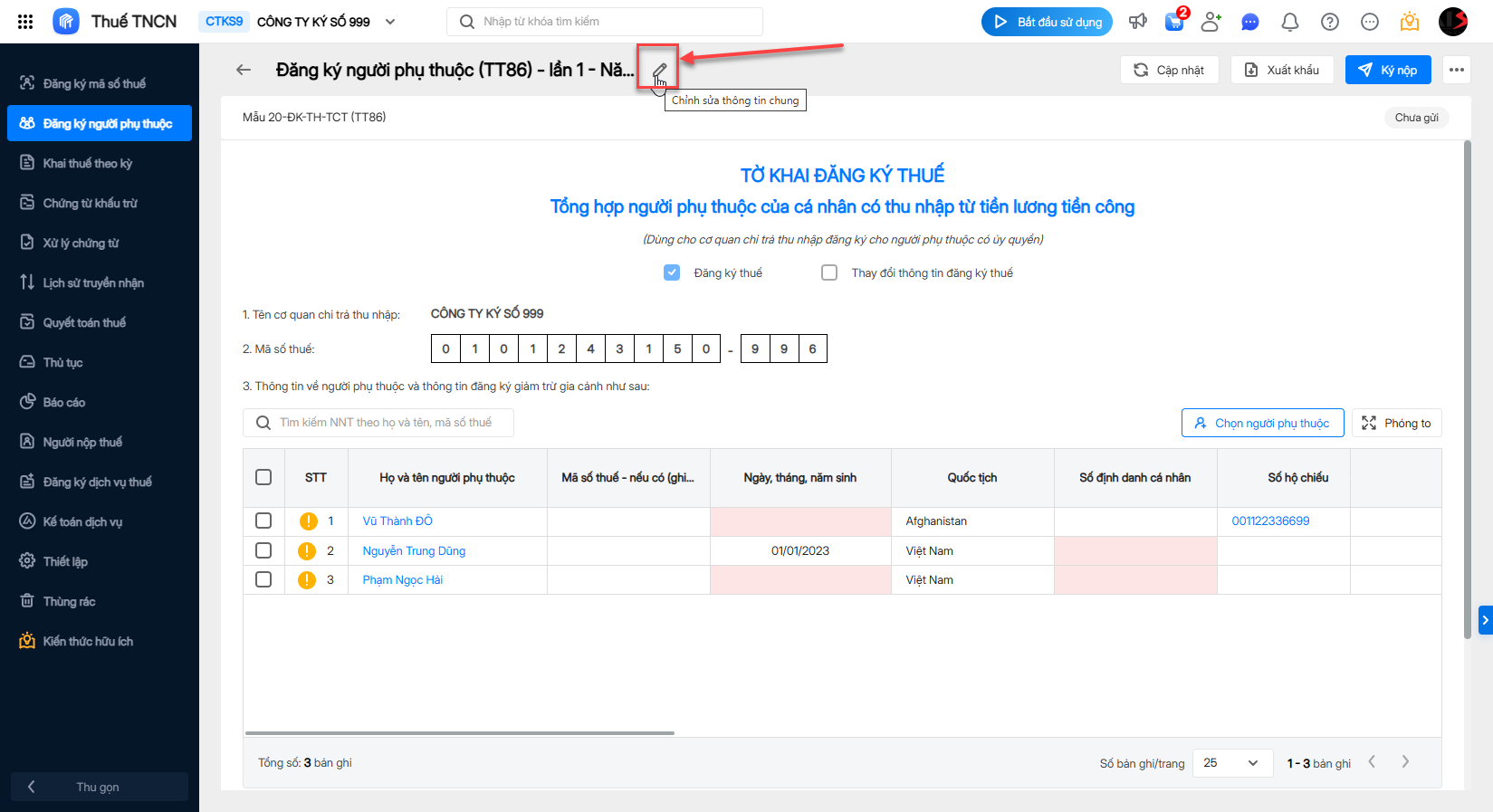Click the invite user icon
This screenshot has height=812, width=1493.
(x=1211, y=22)
